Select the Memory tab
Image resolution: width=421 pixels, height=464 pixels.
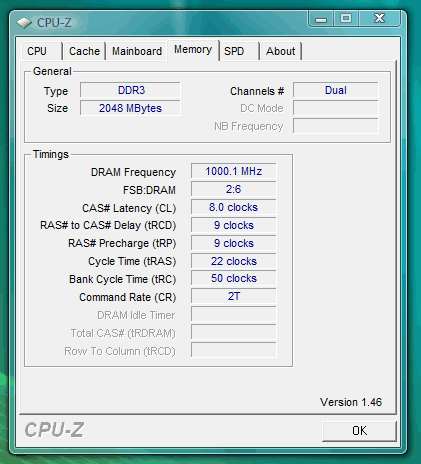(193, 50)
